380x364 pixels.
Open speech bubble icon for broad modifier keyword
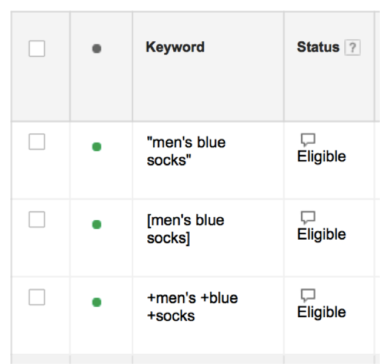pos(308,296)
